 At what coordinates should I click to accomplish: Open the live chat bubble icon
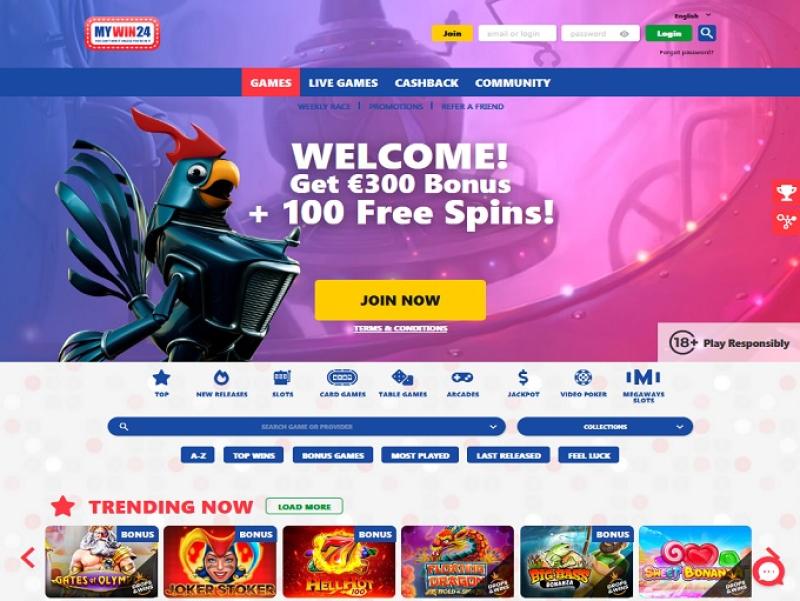tap(768, 572)
